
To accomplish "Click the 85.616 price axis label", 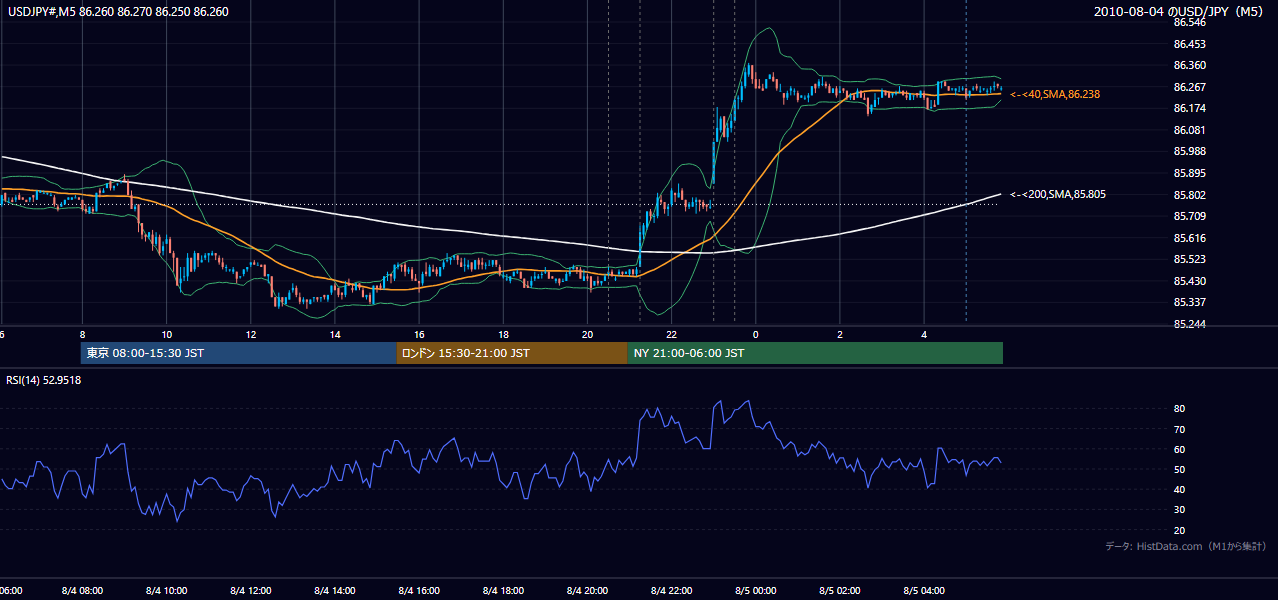I will pos(1189,238).
